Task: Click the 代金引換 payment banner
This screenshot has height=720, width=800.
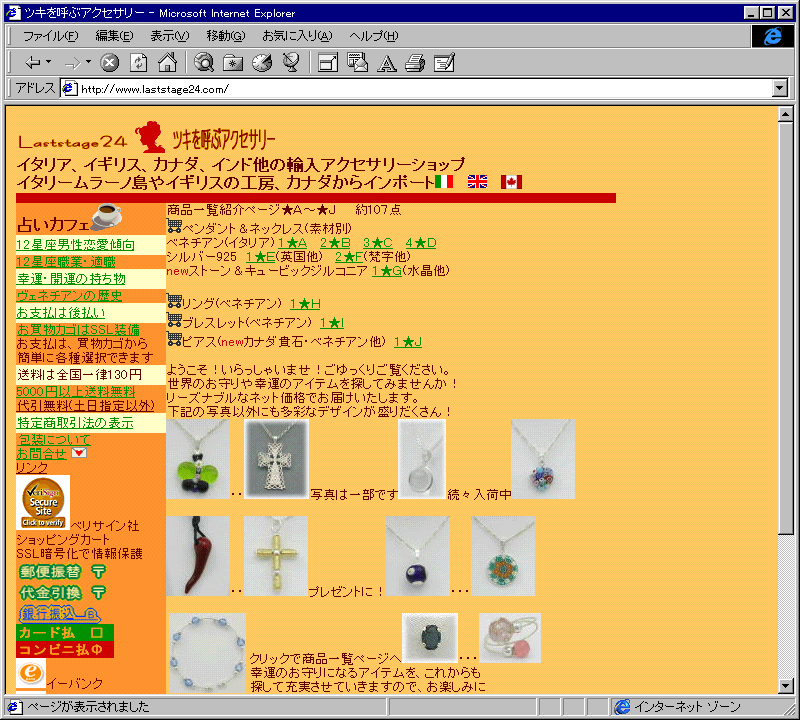Action: pos(62,592)
